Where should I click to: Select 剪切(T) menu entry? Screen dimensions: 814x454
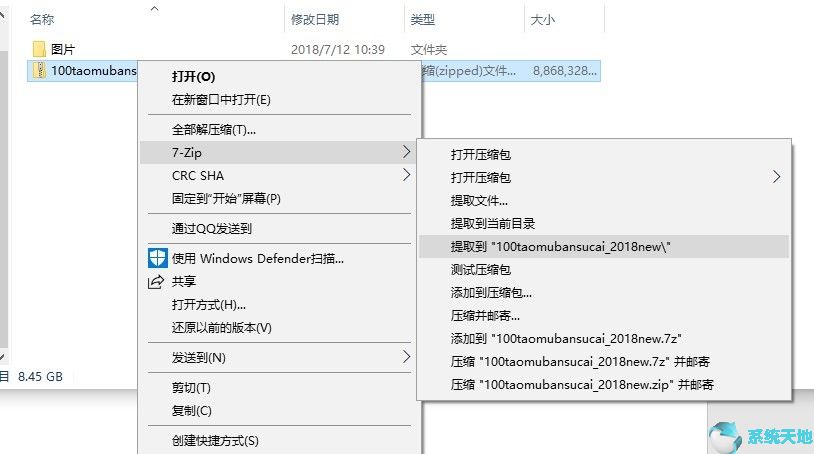pos(191,388)
